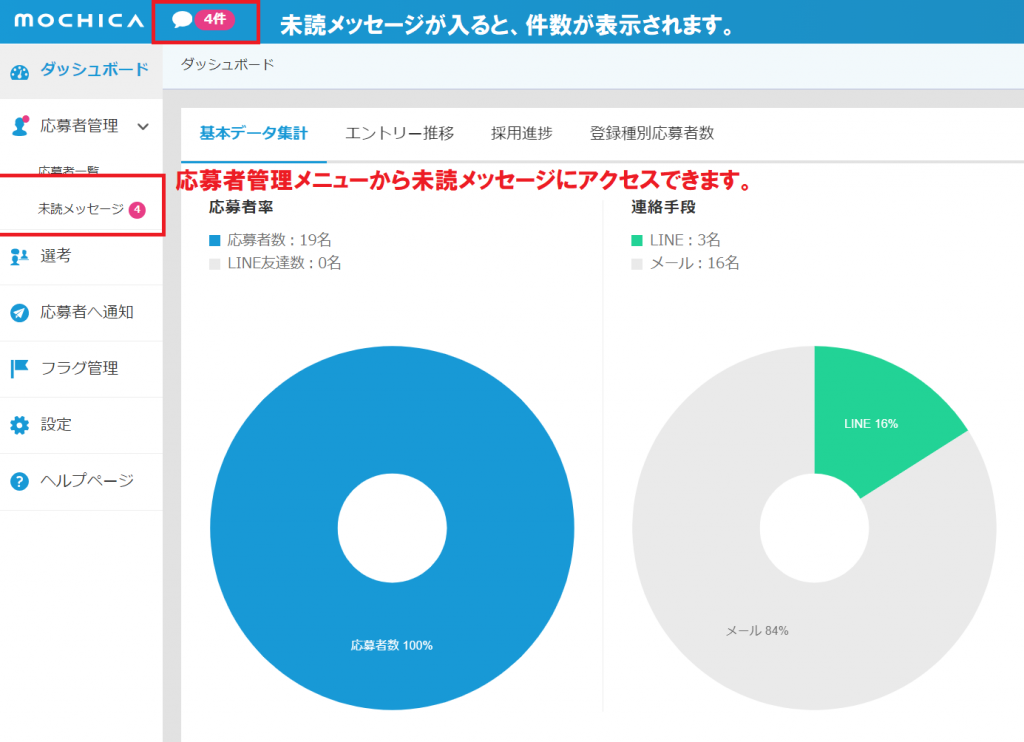Toggle the 応募者数 legend blue swatch
1024x742 pixels.
coord(215,240)
